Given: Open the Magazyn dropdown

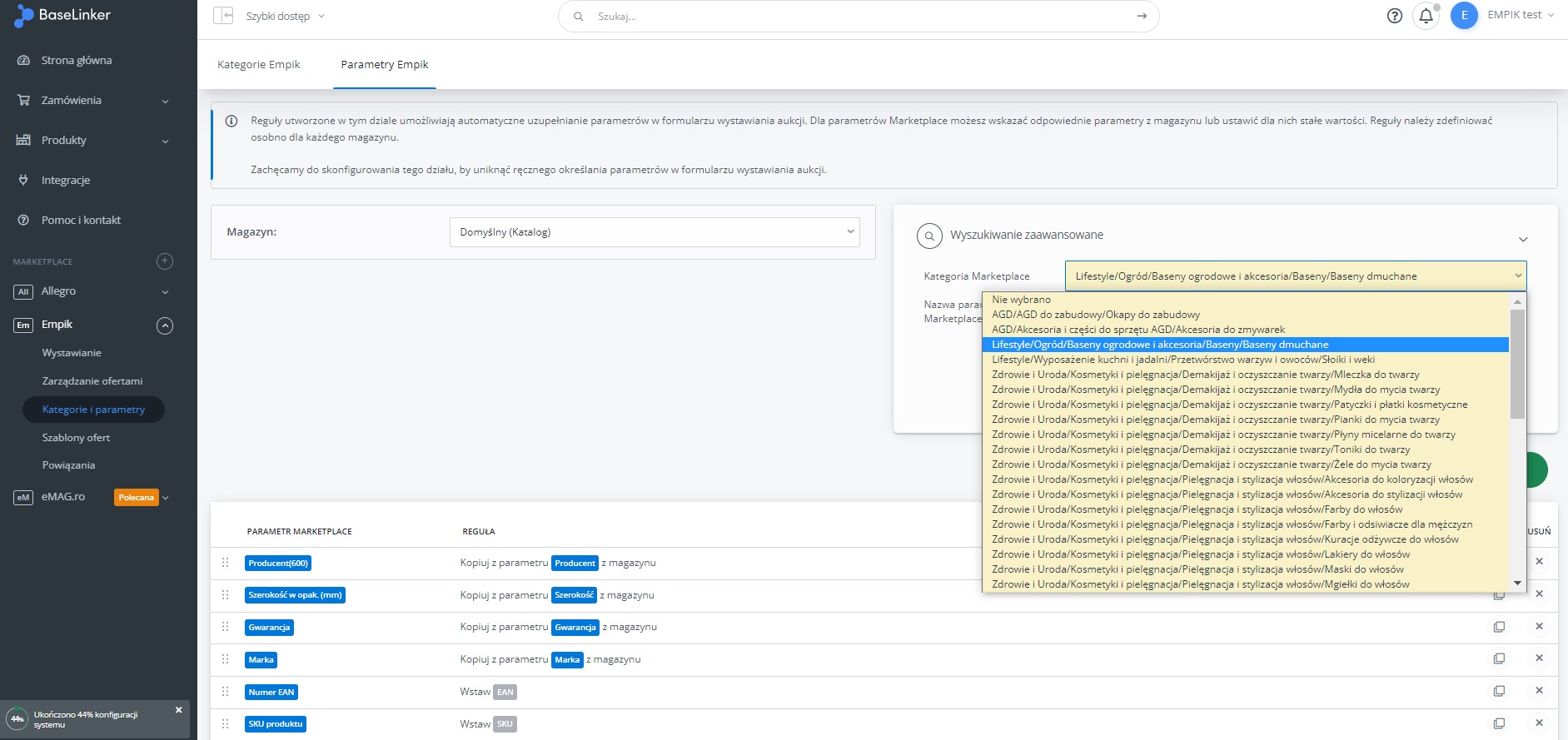Looking at the screenshot, I should click(x=654, y=232).
